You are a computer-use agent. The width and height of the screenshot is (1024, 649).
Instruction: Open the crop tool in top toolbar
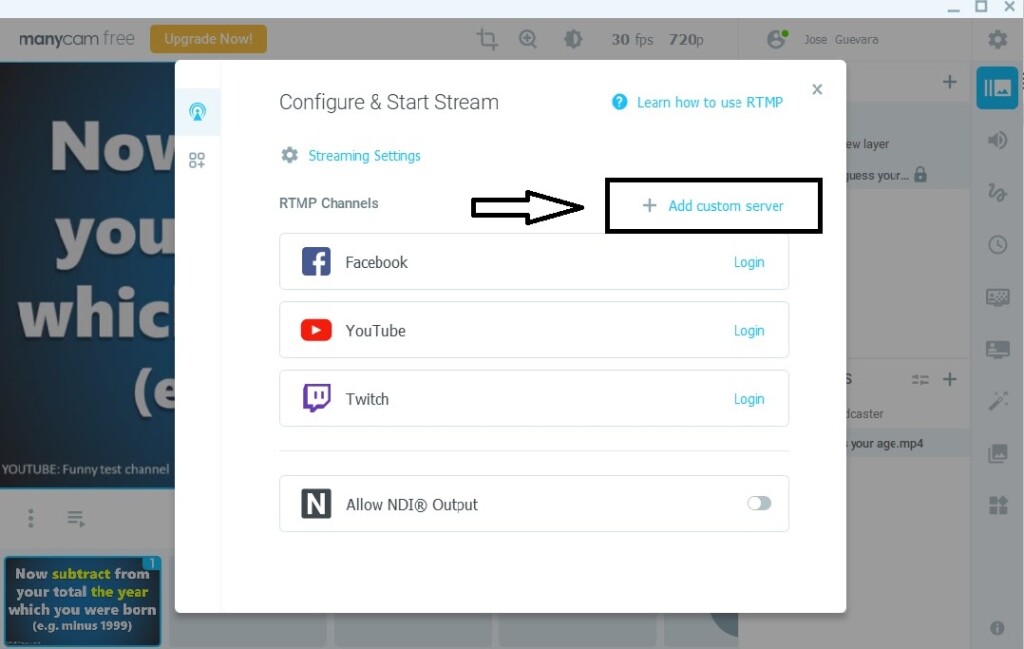(x=487, y=39)
